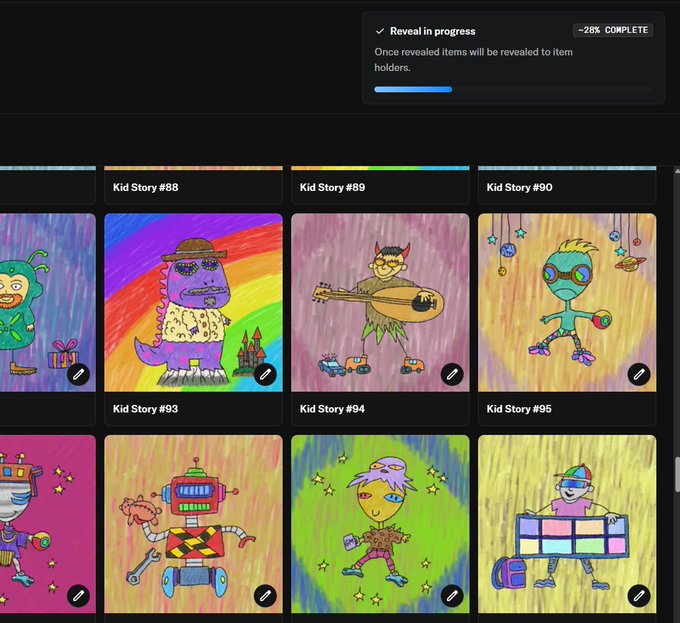Click edit pencil on magenta skeleton card

78,596
